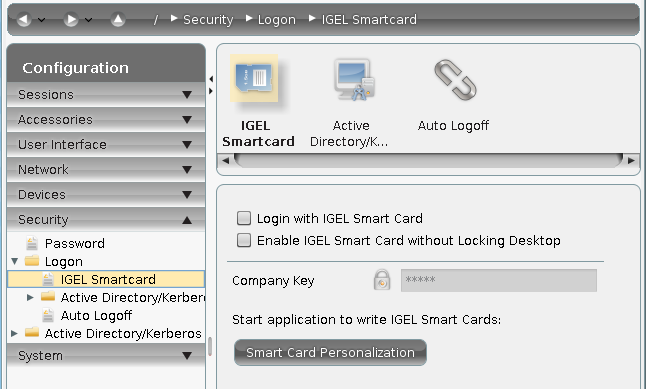647x389 pixels.
Task: Click the IGEL Smartcard large card icon
Action: pyautogui.click(x=254, y=78)
